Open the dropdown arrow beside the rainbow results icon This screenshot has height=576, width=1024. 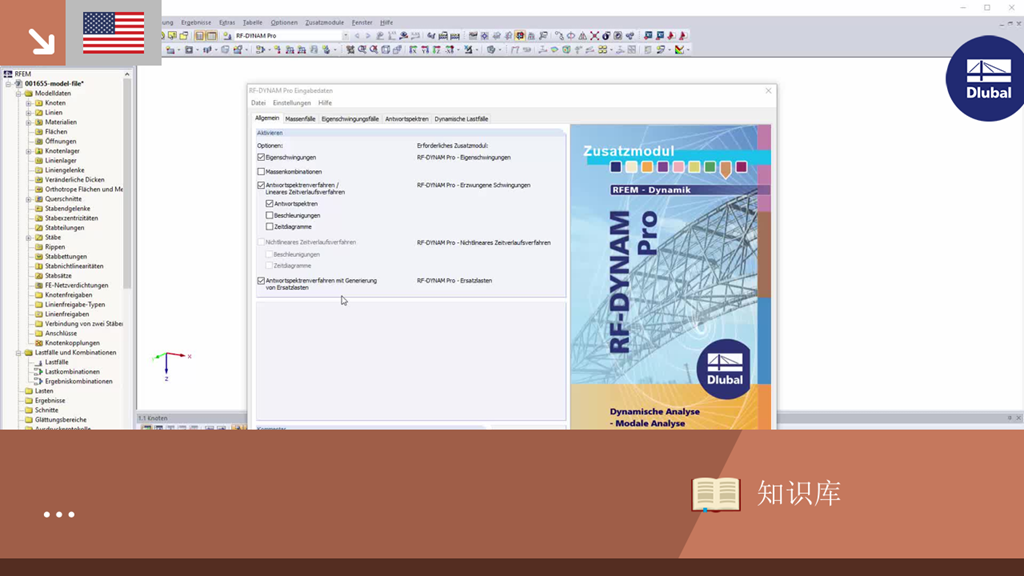click(x=688, y=50)
